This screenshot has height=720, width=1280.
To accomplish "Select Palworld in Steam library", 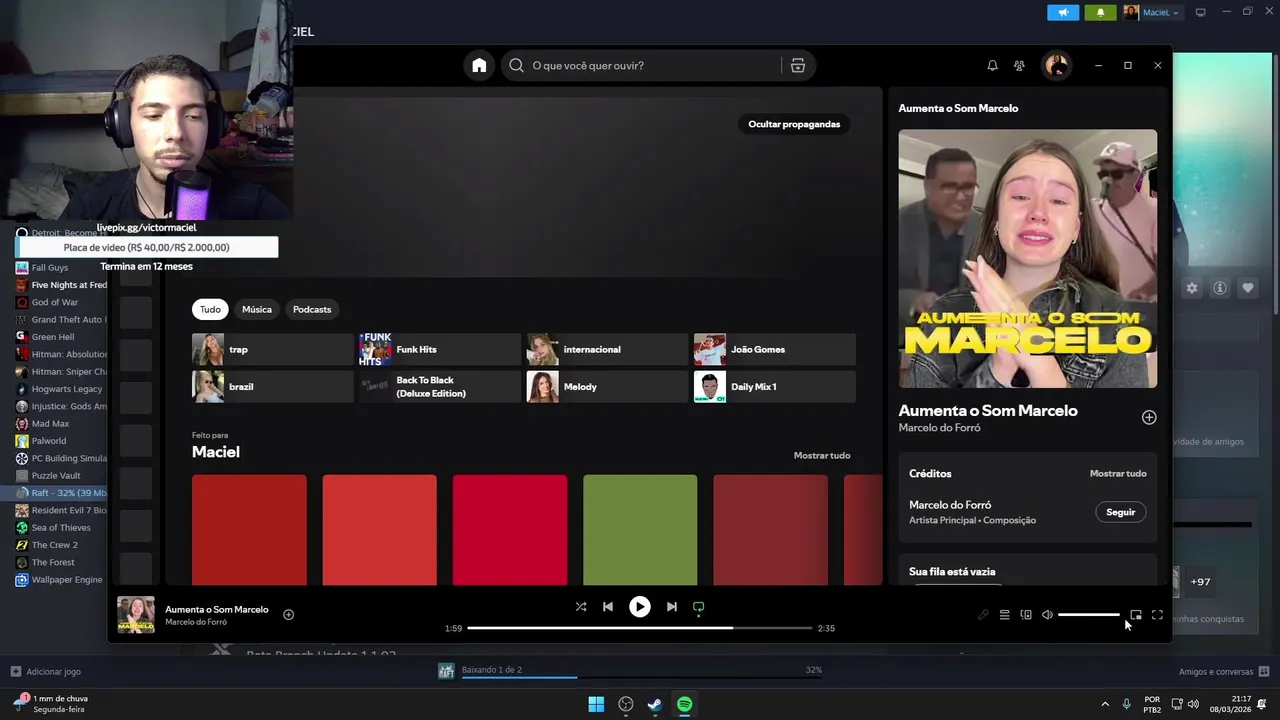I will coord(49,441).
